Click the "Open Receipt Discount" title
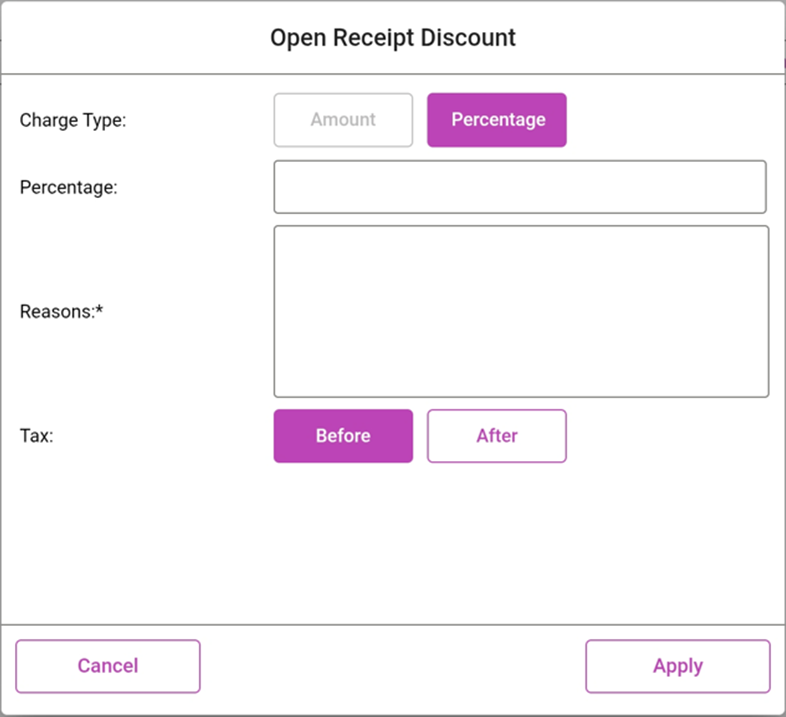 click(393, 38)
